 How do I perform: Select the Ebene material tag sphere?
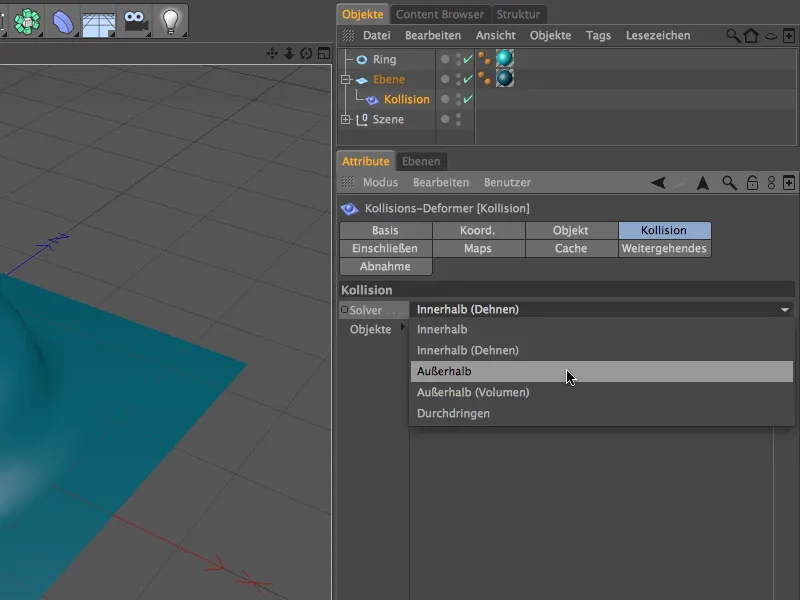(505, 78)
